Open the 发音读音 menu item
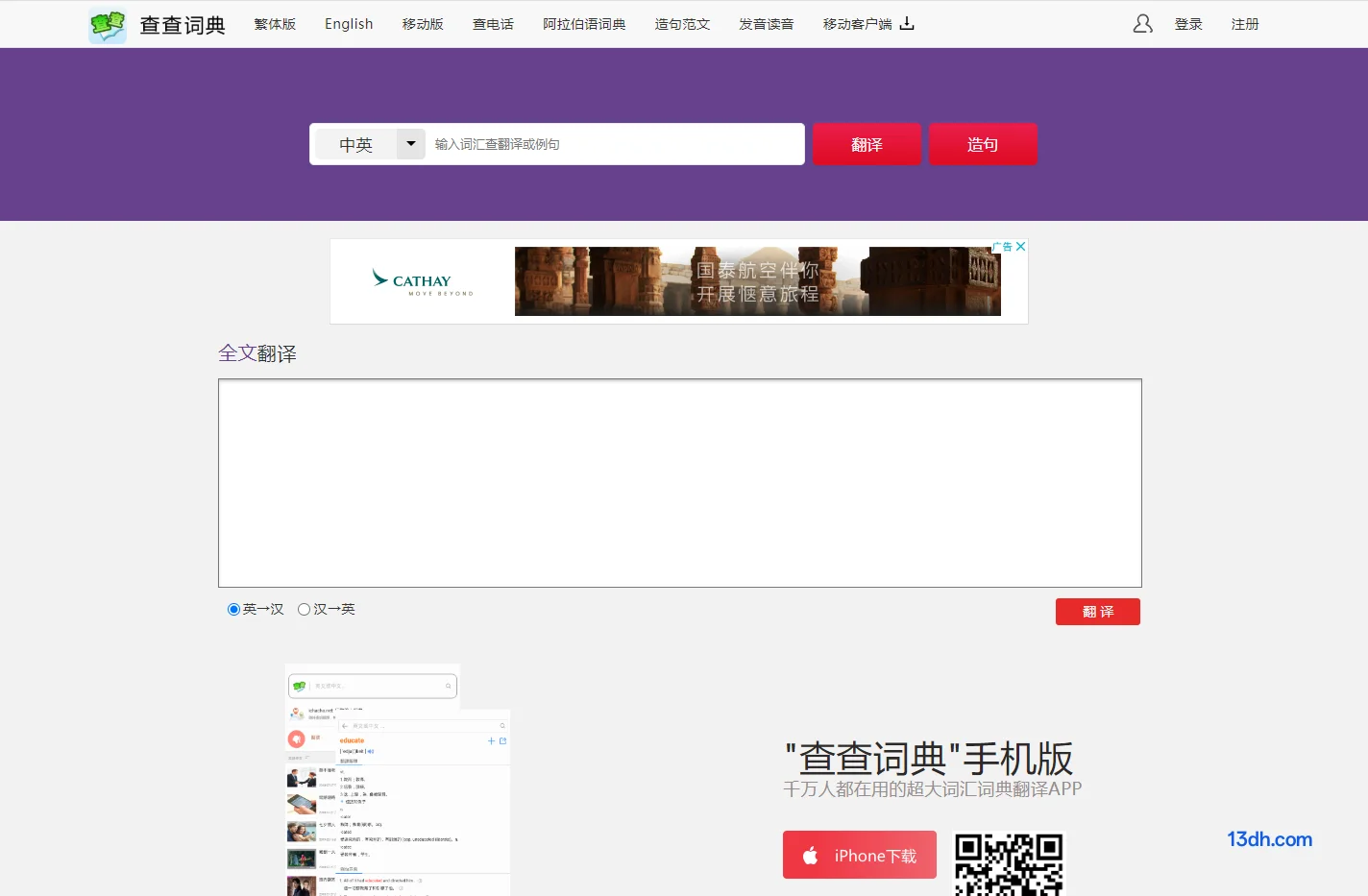The width and height of the screenshot is (1368, 896). coord(766,24)
